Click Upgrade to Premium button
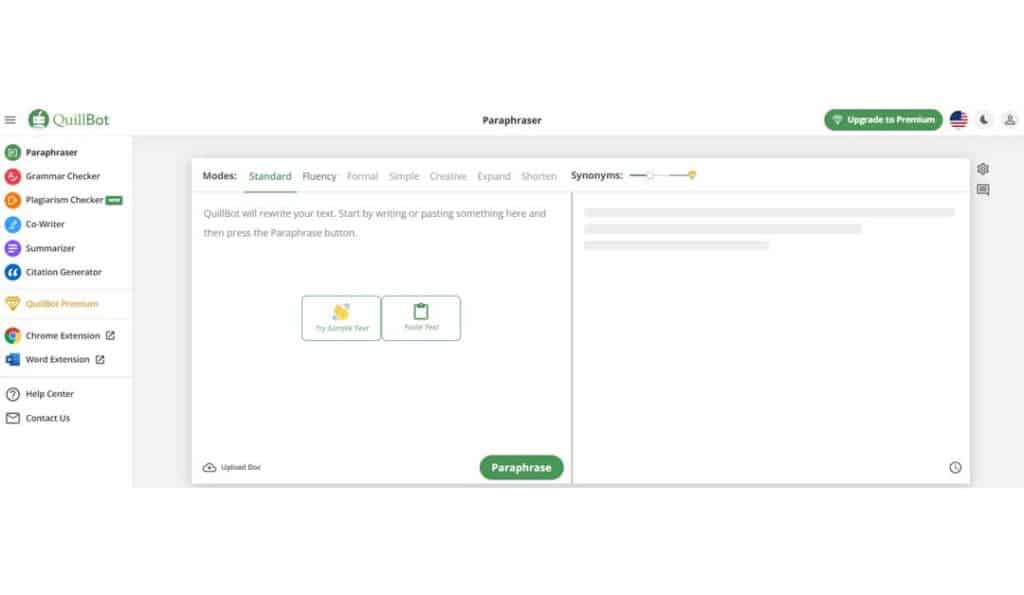Image resolution: width=1024 pixels, height=595 pixels. point(883,120)
